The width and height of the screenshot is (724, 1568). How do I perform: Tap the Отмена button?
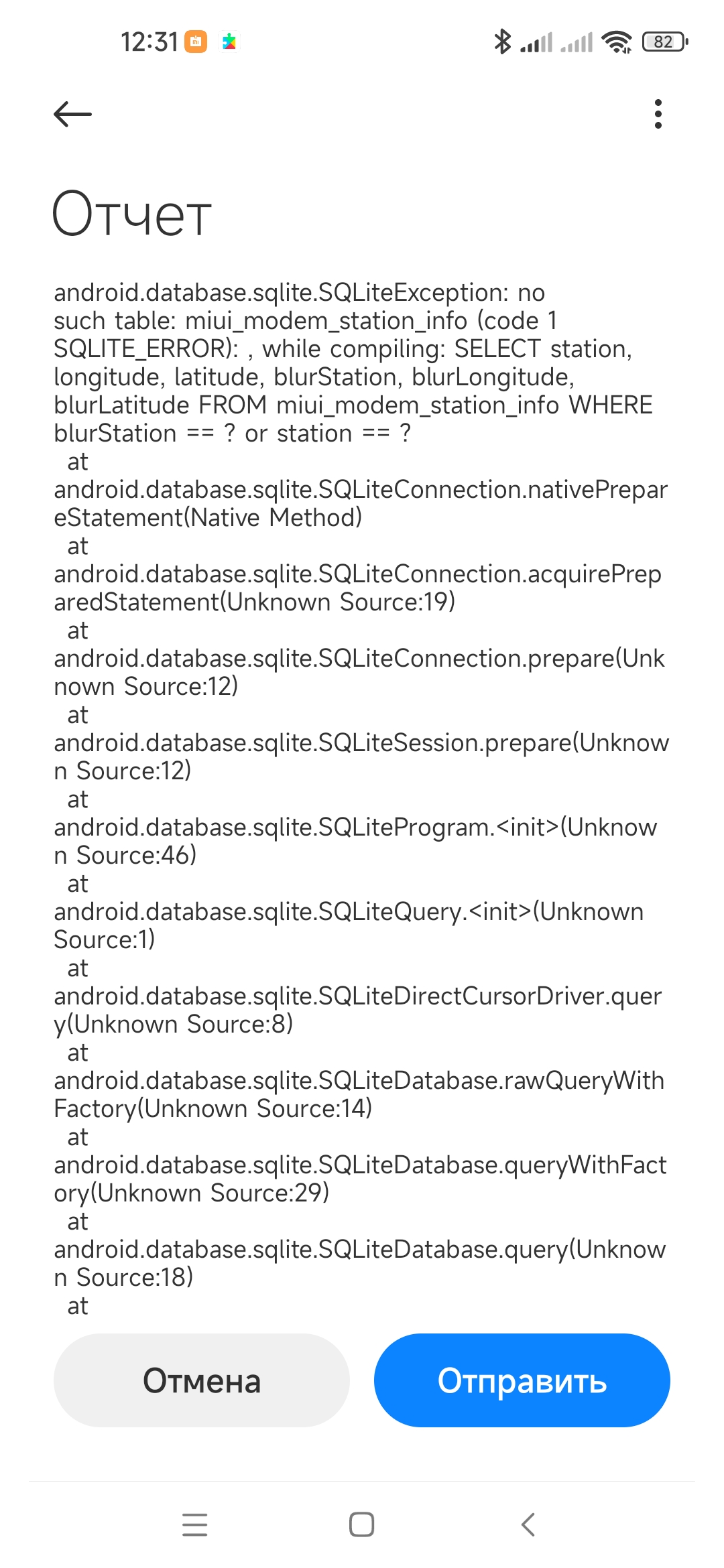tap(202, 1380)
